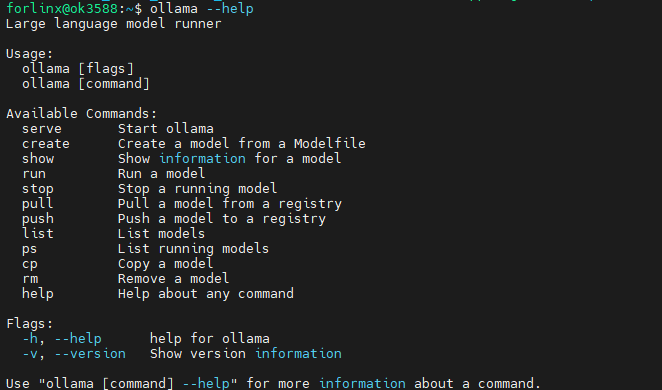This screenshot has width=662, height=390.
Task: Click the 'run' command entry
Action: 34,174
